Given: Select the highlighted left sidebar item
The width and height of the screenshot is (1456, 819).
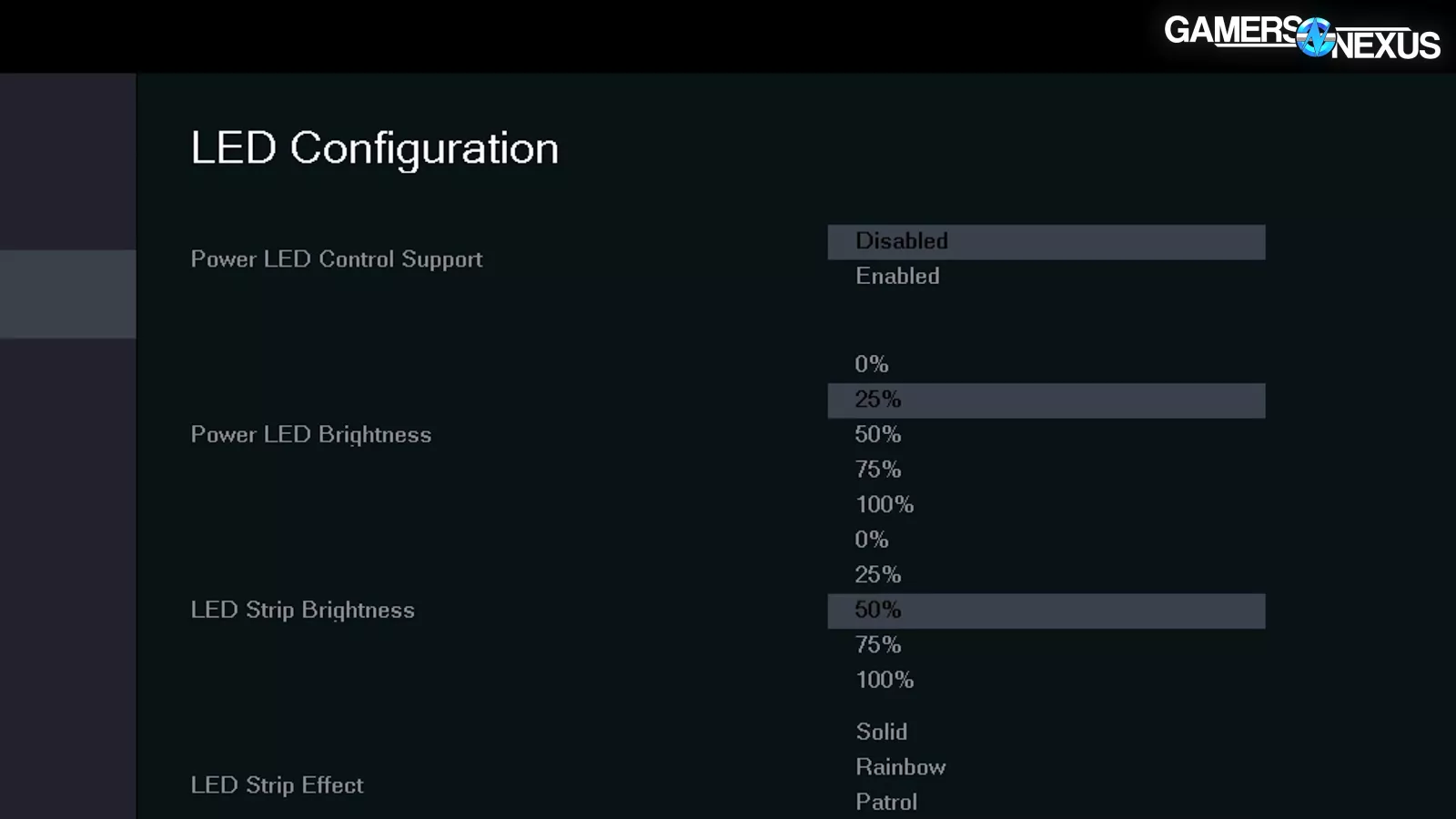Looking at the screenshot, I should pyautogui.click(x=67, y=294).
